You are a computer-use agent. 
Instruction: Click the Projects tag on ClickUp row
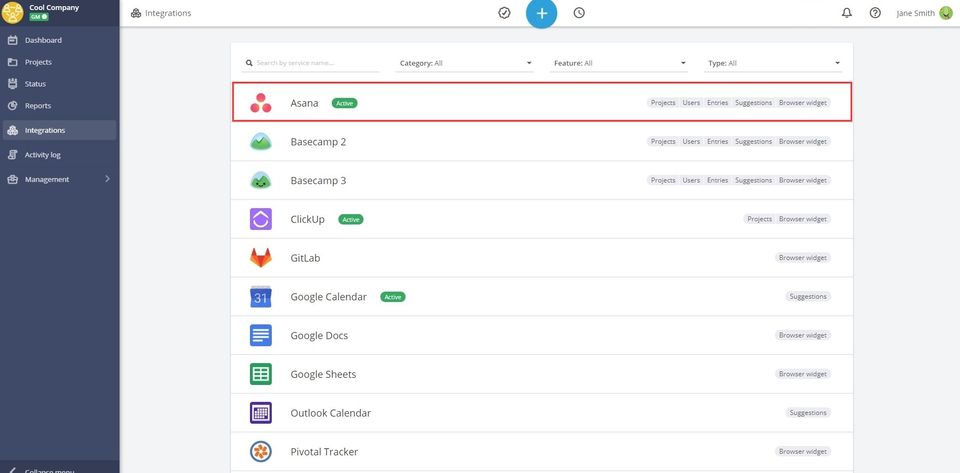pos(759,219)
